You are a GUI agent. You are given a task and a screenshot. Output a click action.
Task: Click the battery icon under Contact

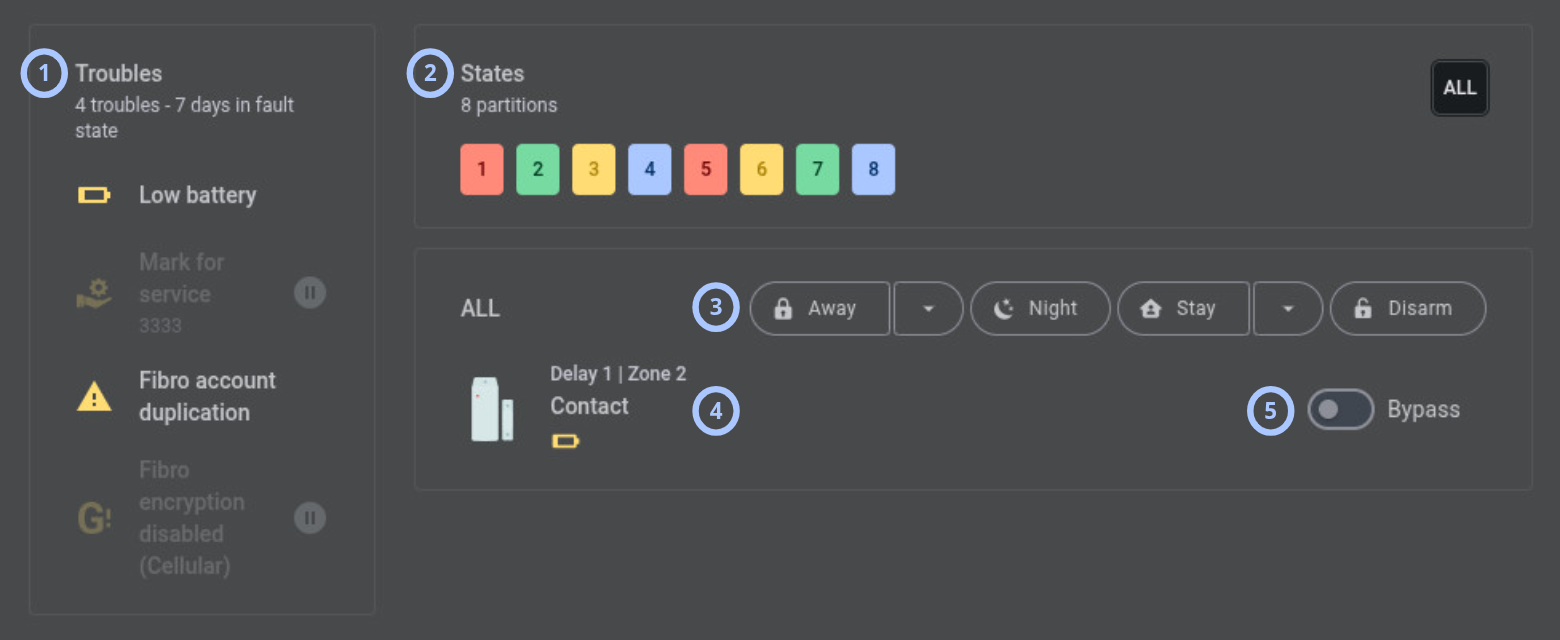565,441
